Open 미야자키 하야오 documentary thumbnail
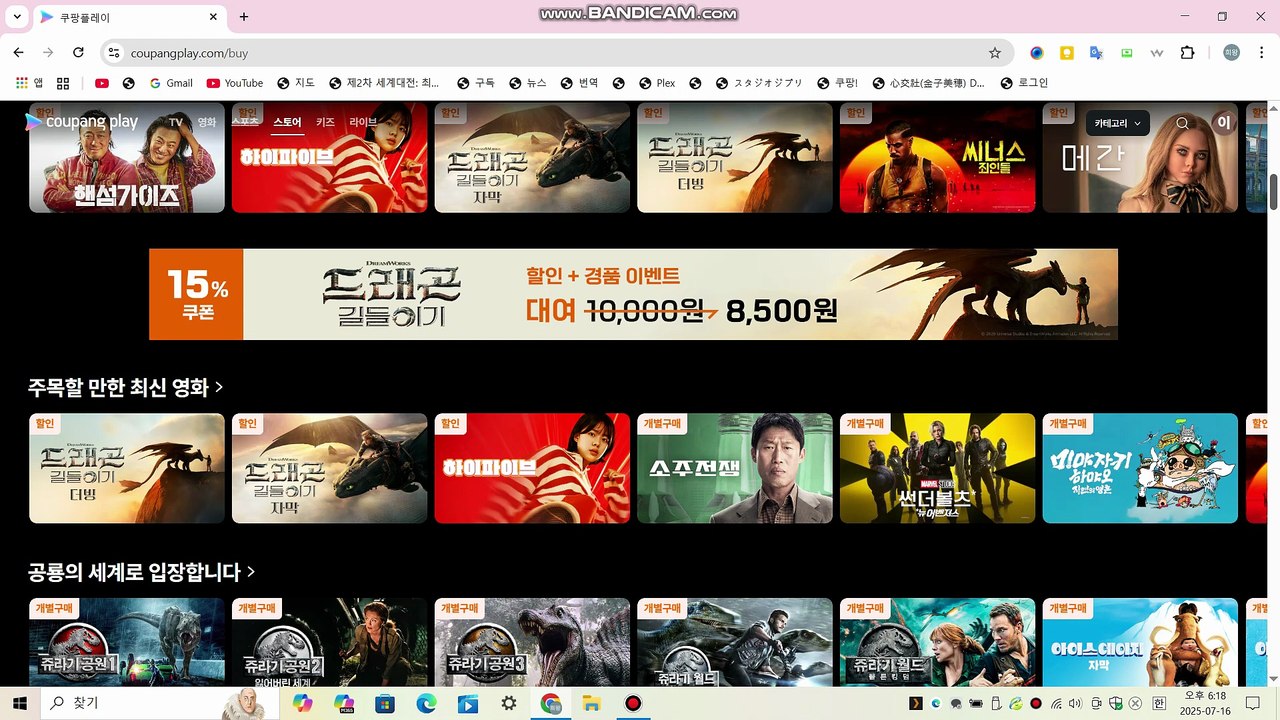Viewport: 1280px width, 720px height. [1140, 468]
